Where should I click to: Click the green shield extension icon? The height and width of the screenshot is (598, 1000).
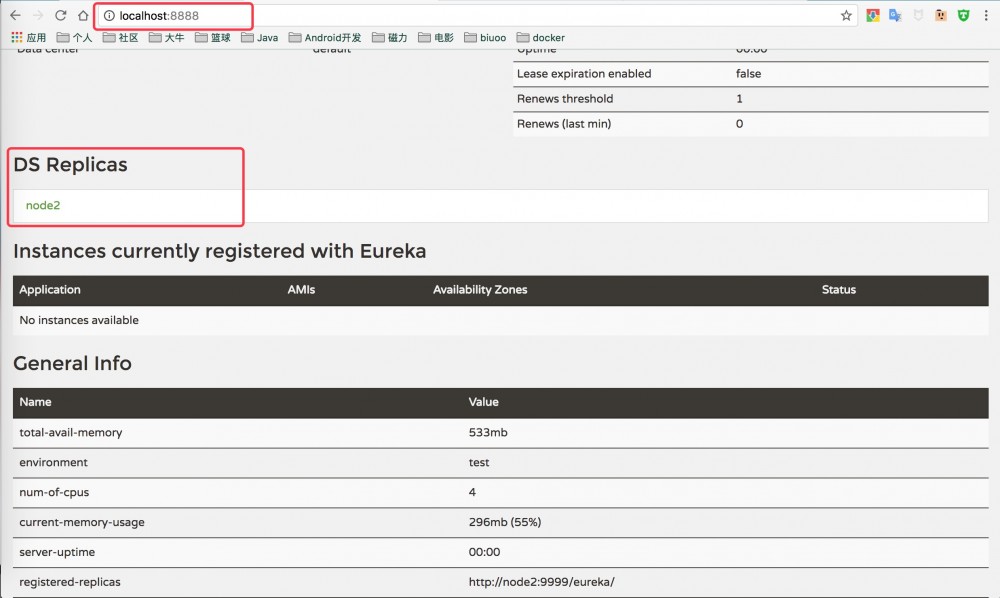coord(963,16)
